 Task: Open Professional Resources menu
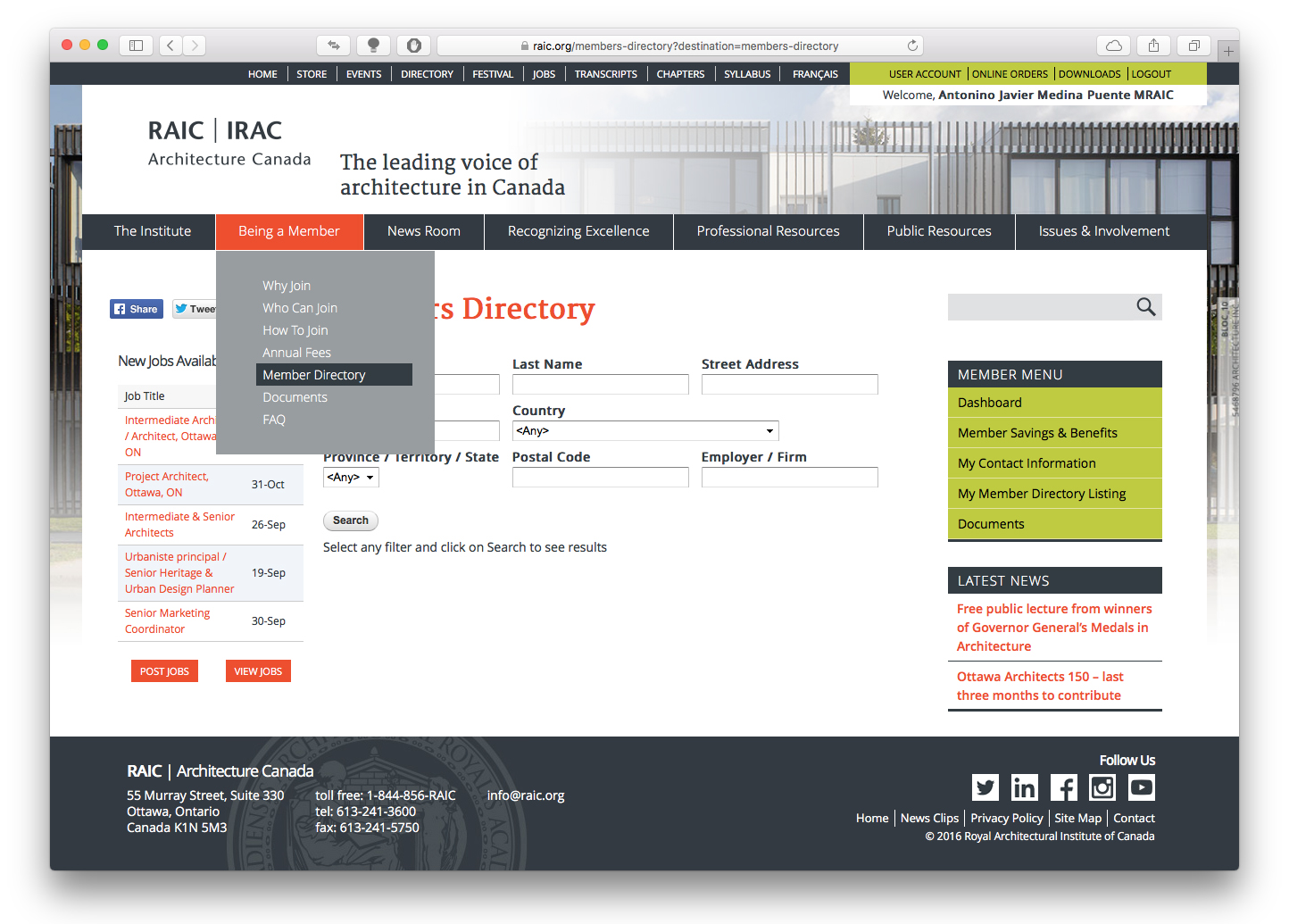tap(769, 231)
